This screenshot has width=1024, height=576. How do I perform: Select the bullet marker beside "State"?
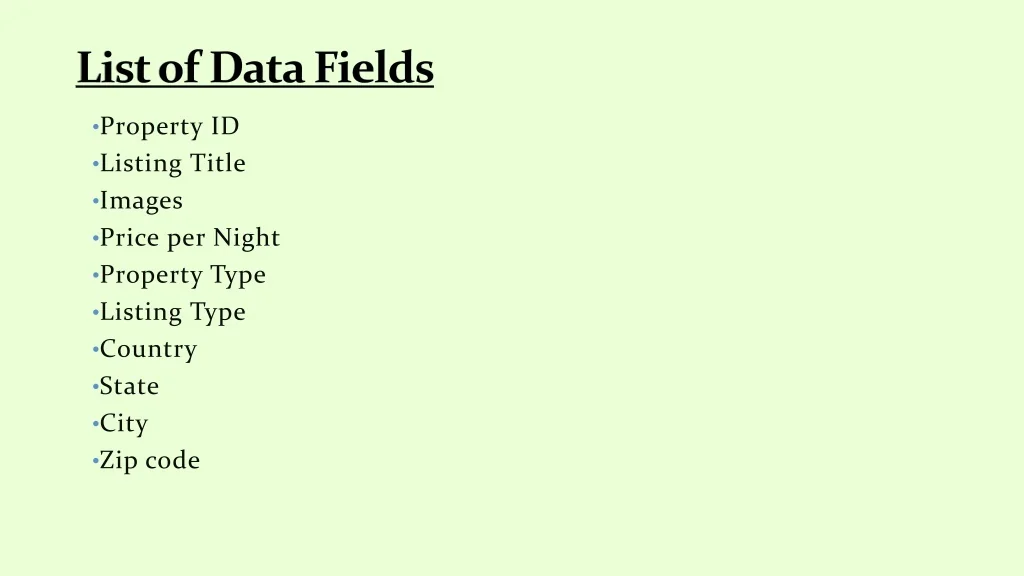95,387
